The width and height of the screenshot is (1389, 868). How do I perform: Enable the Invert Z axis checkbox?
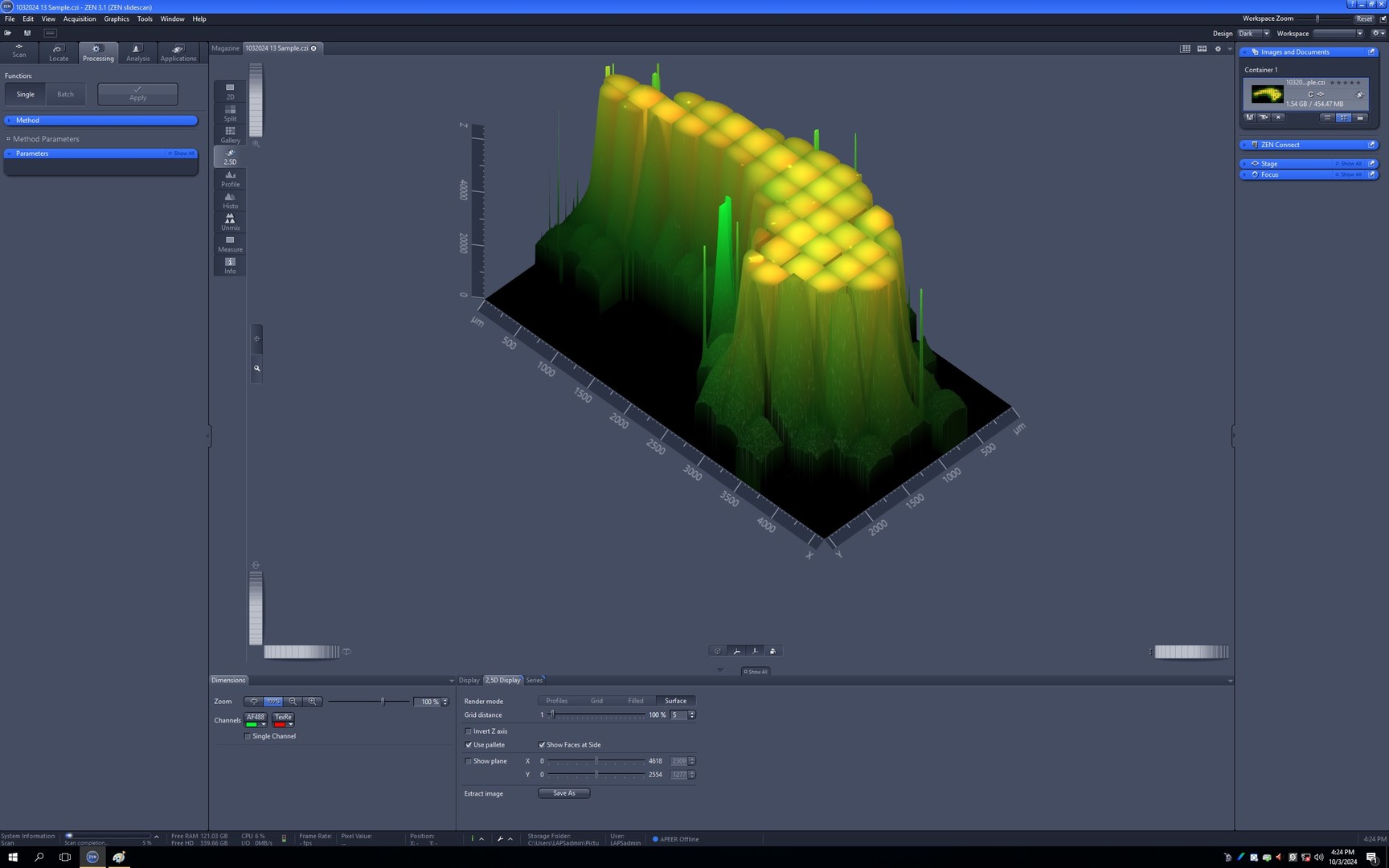(x=469, y=731)
